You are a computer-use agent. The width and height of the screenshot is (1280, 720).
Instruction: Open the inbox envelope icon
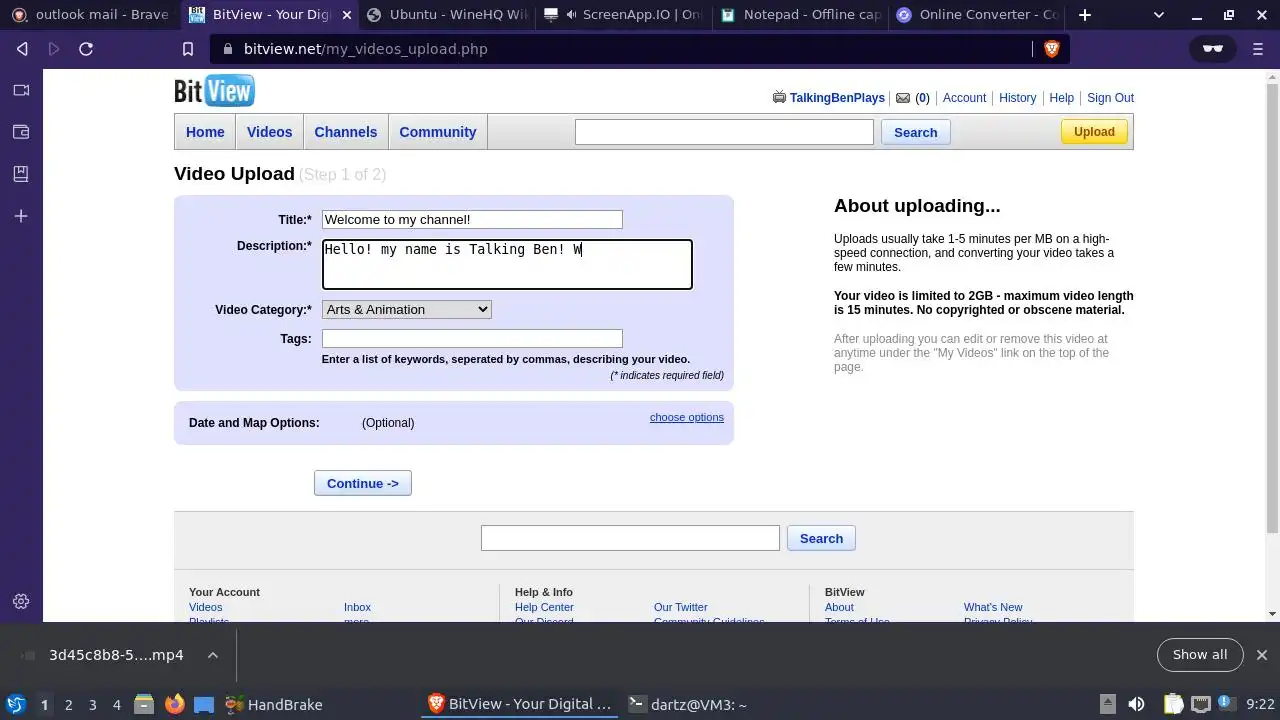(903, 98)
